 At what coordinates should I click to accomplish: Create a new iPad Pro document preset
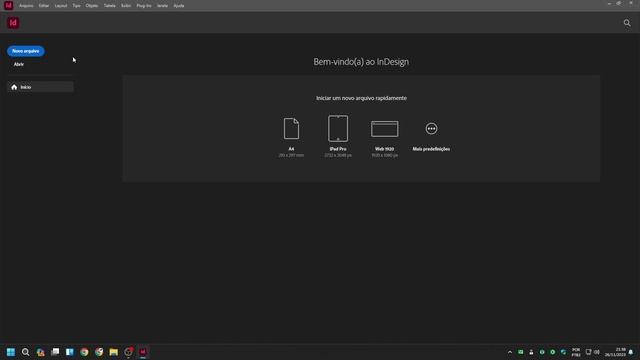click(x=338, y=137)
